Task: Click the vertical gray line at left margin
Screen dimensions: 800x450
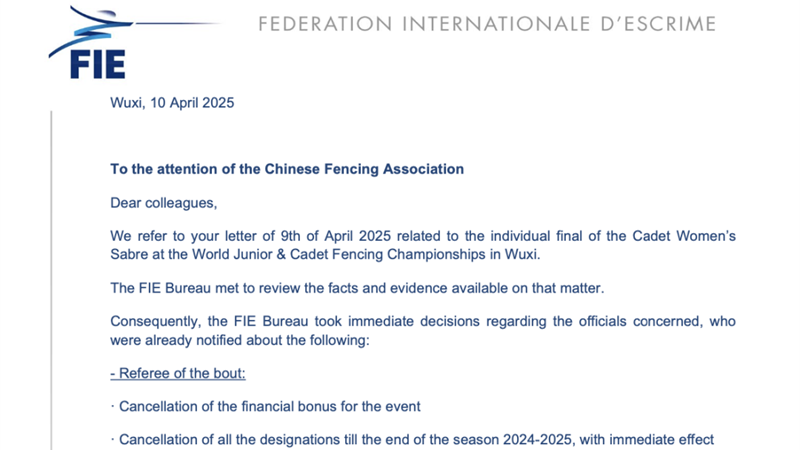Action: coord(52,280)
